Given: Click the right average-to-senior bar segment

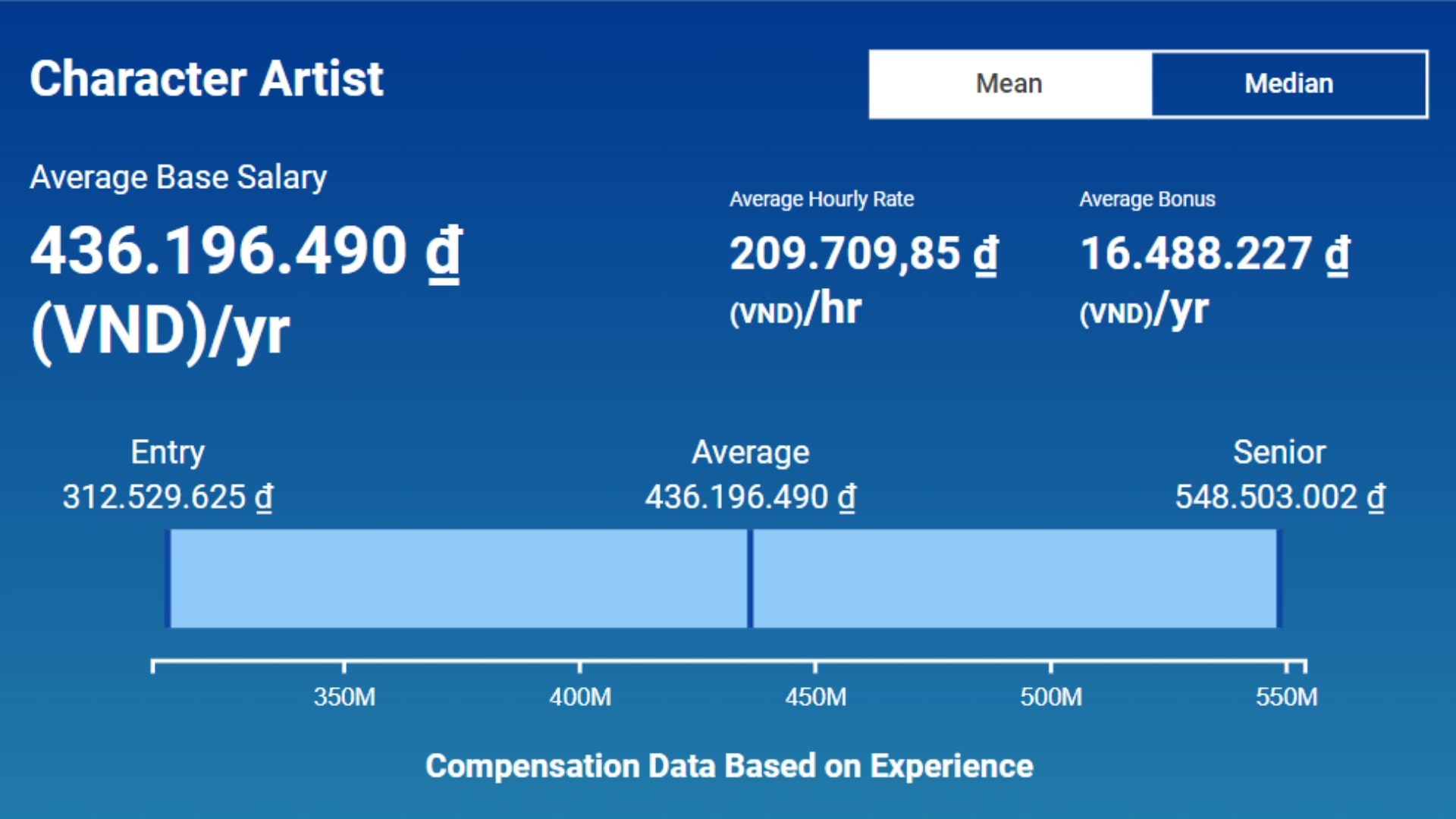Looking at the screenshot, I should (x=1015, y=579).
